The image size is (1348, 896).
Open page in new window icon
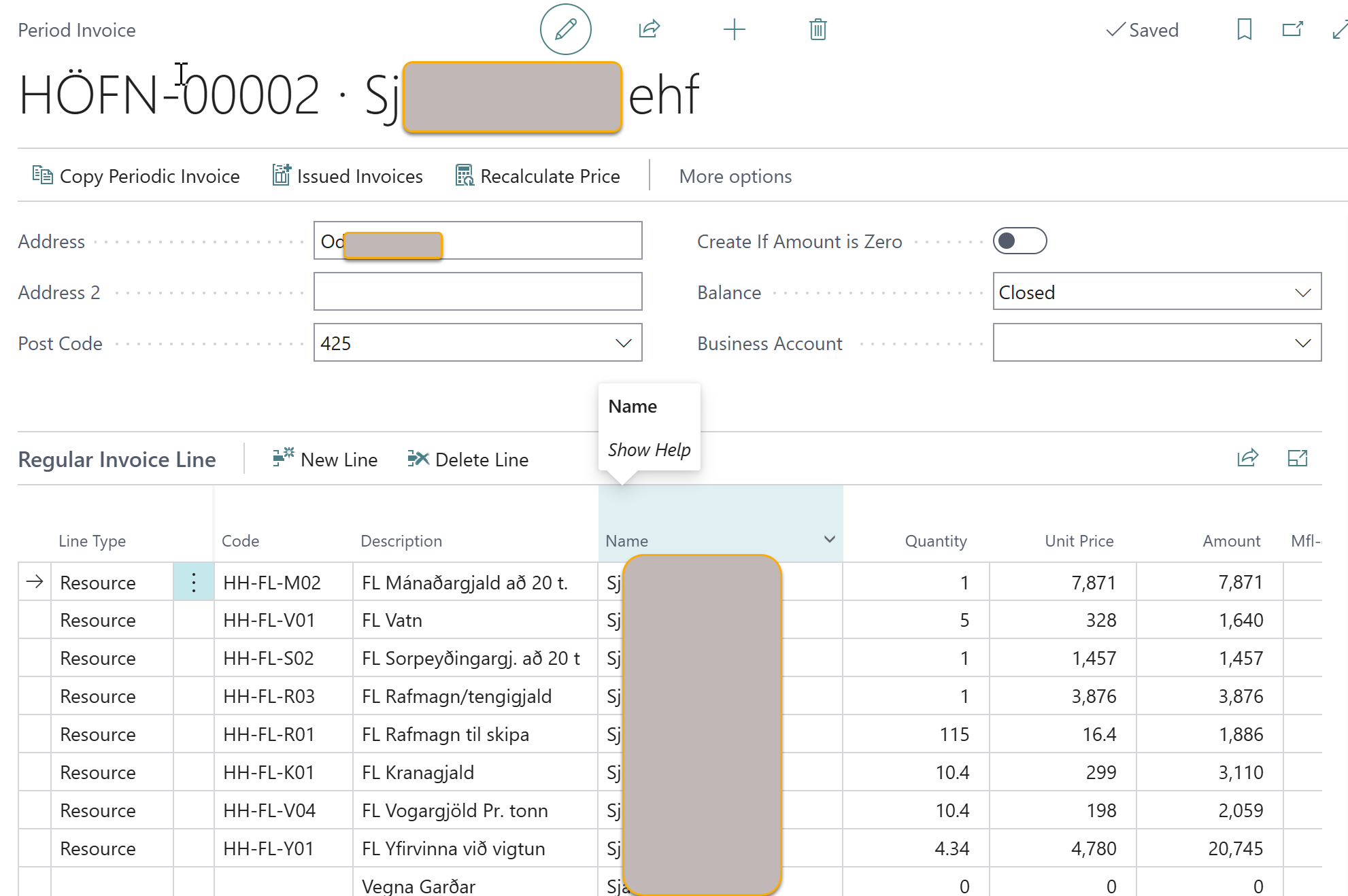1292,29
